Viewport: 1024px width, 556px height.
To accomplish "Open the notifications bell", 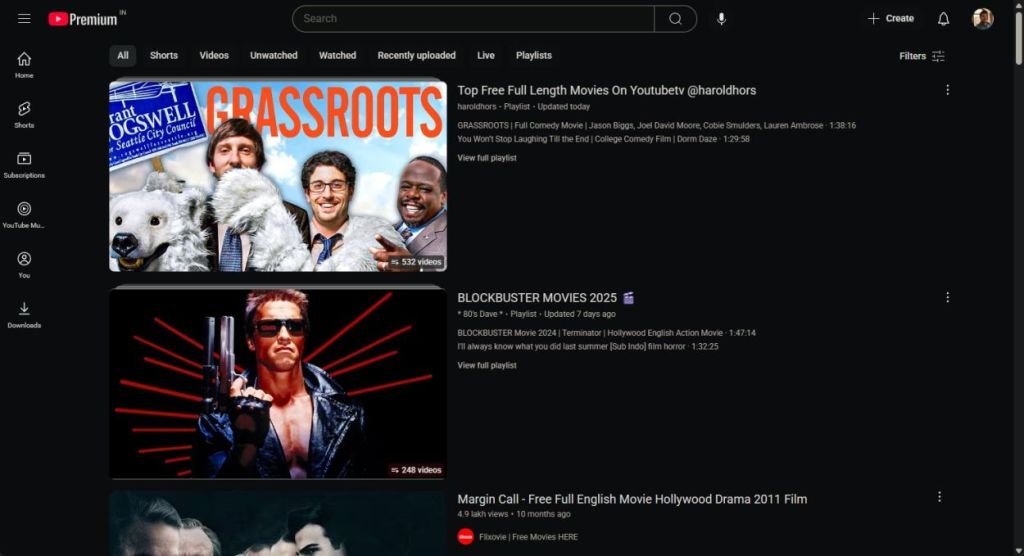I will tap(943, 19).
